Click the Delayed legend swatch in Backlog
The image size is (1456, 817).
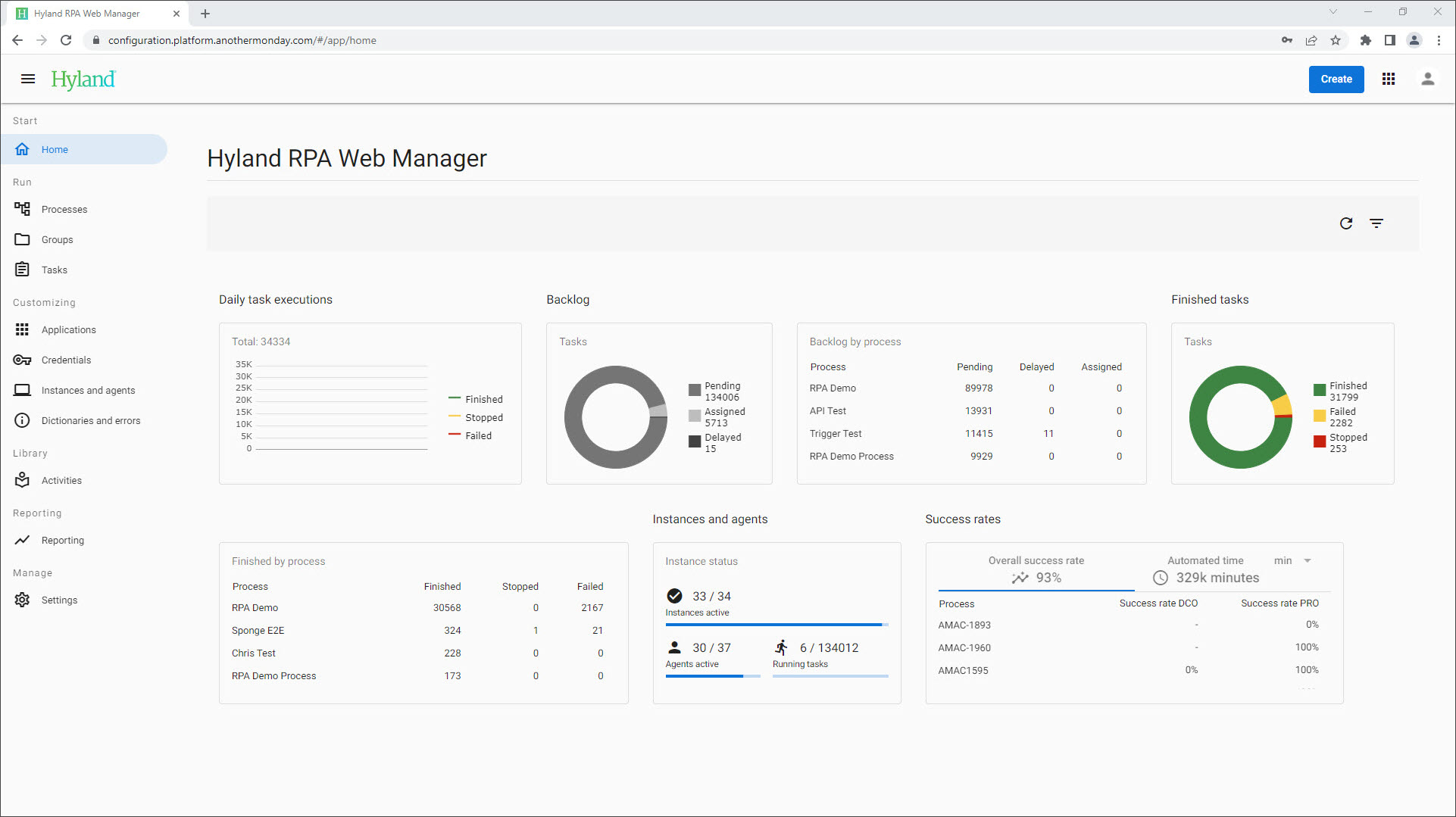[694, 442]
